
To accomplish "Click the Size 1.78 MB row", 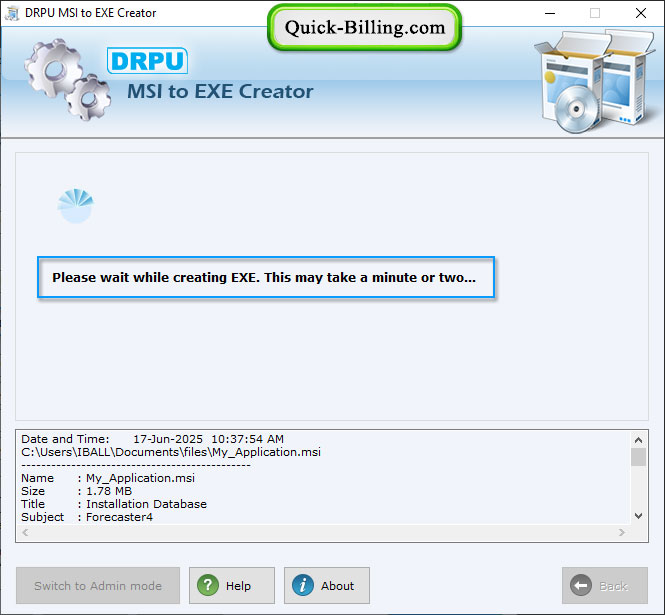I will pyautogui.click(x=77, y=491).
